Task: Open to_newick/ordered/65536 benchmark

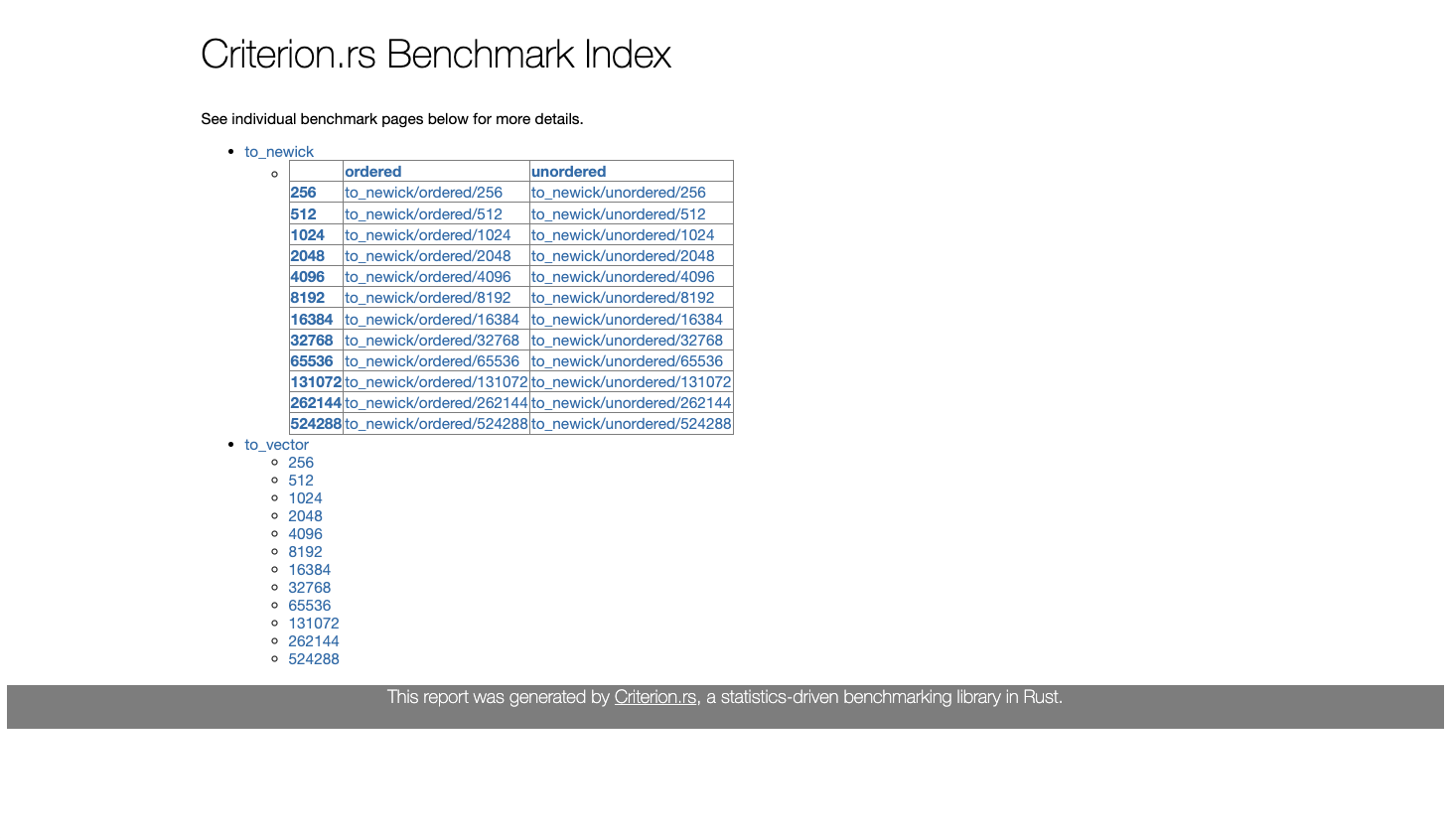Action: 432,361
